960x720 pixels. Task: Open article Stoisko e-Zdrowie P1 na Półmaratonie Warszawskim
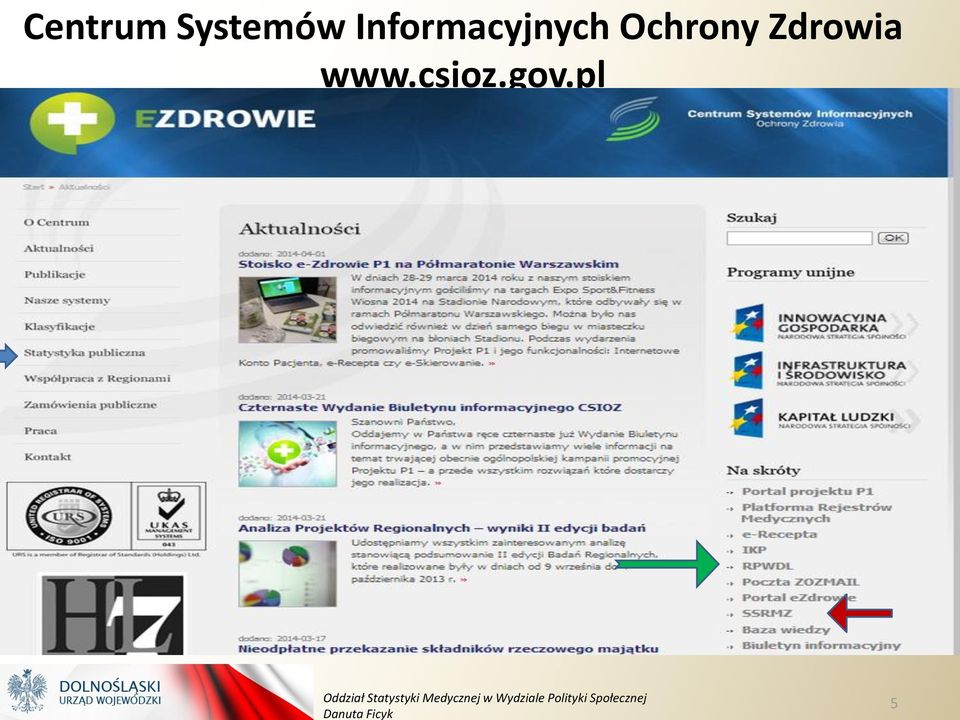429,264
